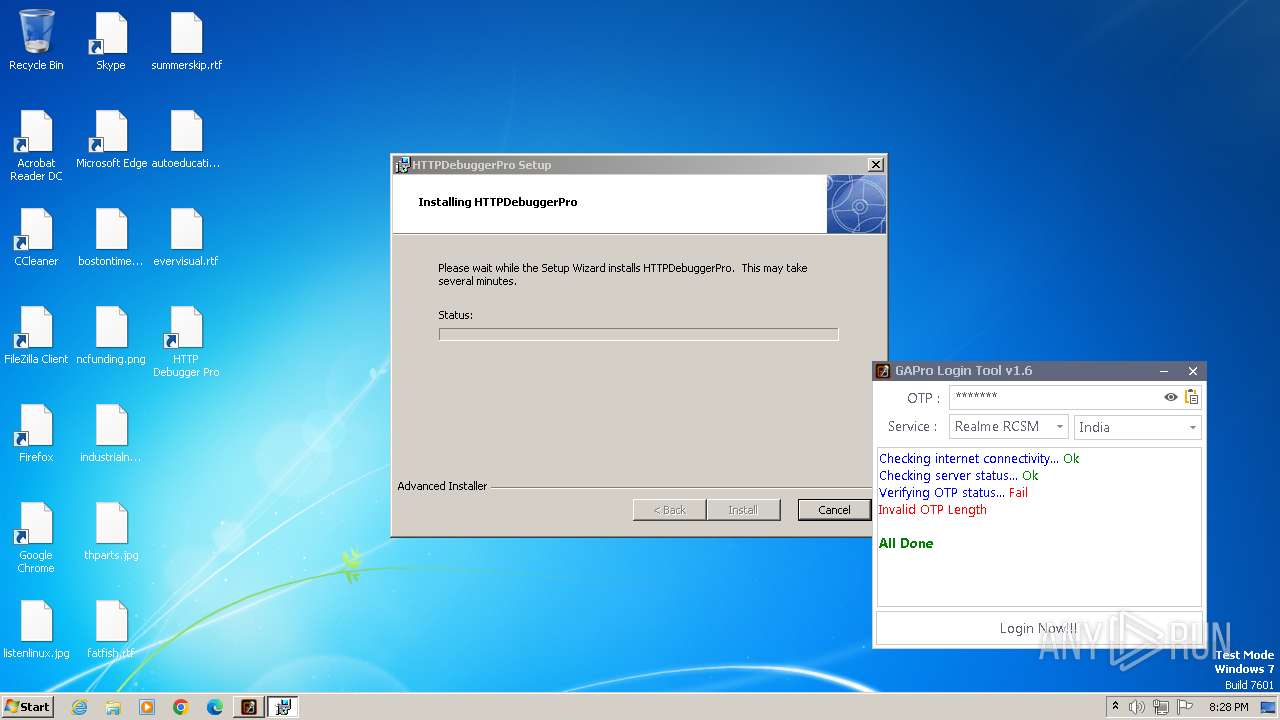Cancel the HTTPDebuggerPro installation

(834, 510)
